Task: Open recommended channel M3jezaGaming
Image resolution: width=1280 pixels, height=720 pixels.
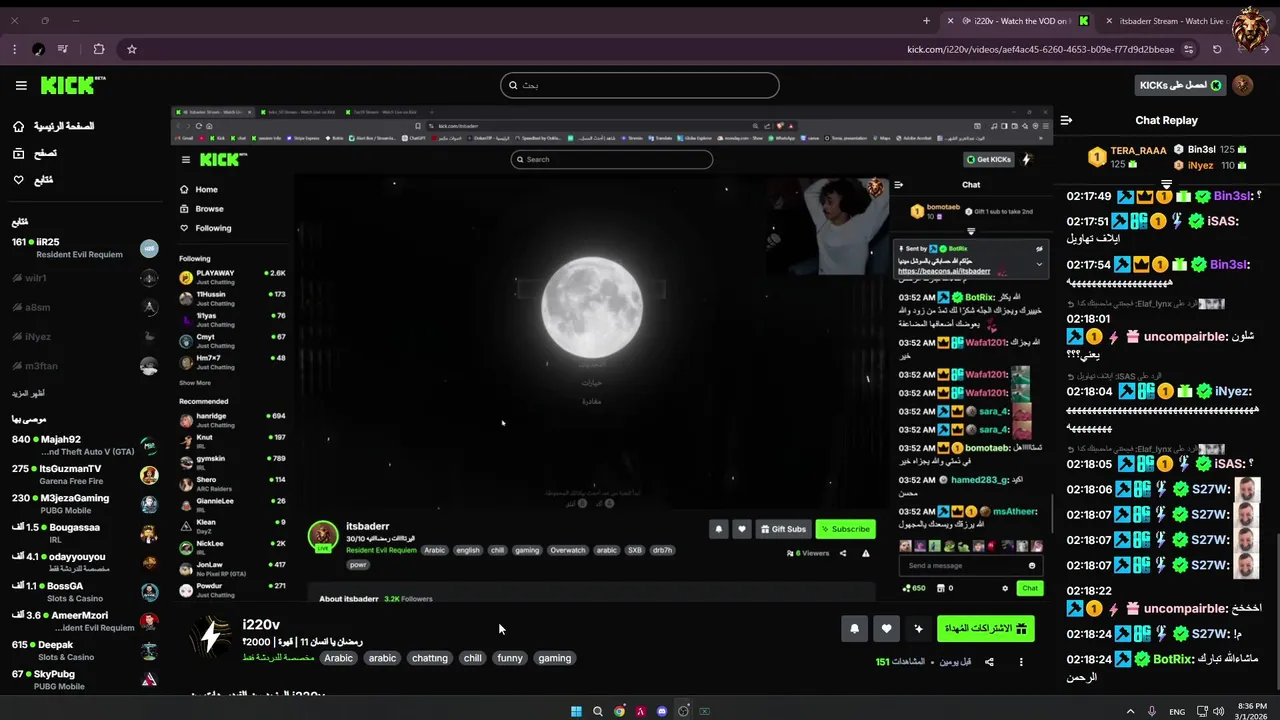Action: pyautogui.click(x=84, y=503)
